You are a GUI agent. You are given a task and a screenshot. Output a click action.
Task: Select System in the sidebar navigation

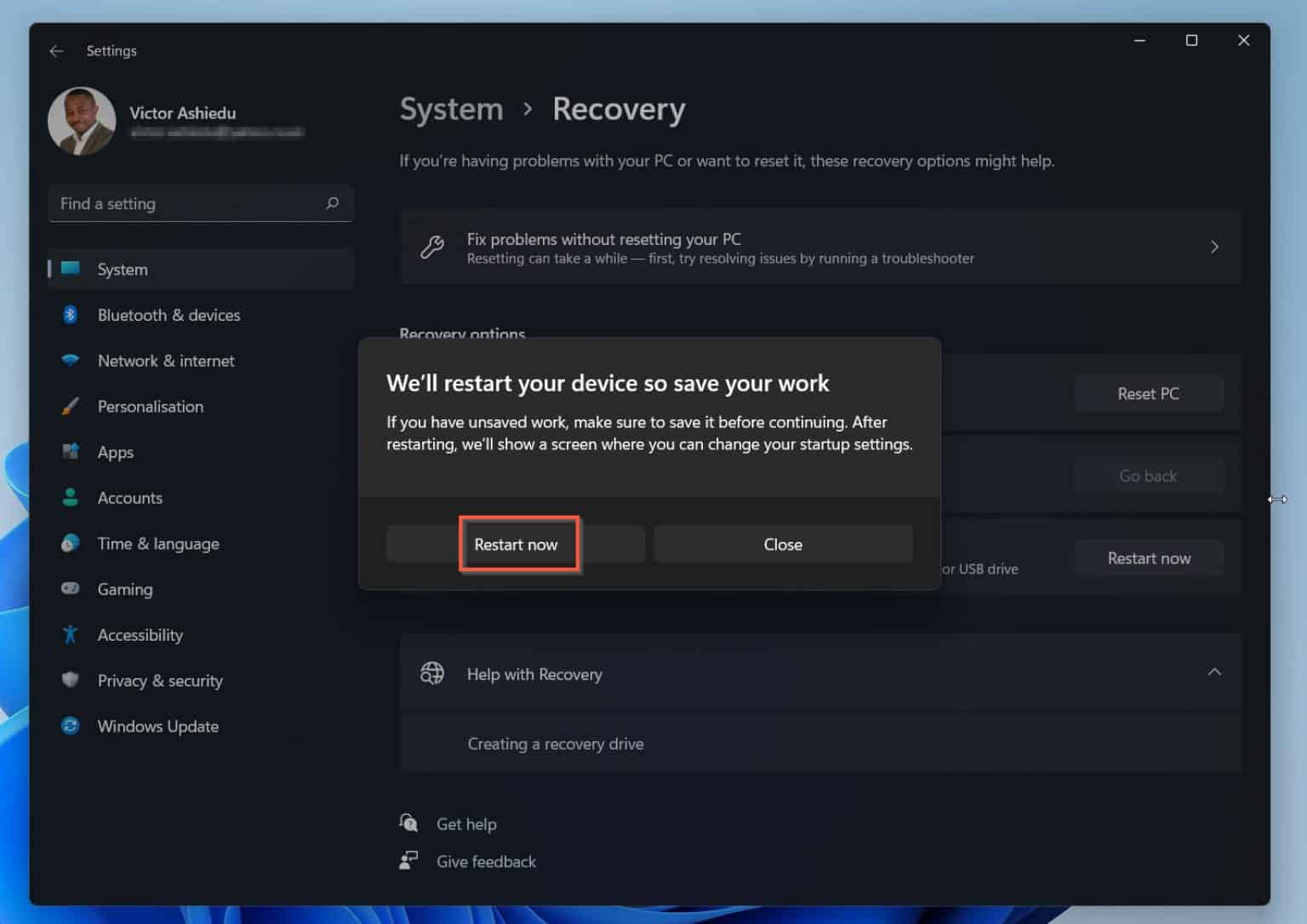coord(122,269)
